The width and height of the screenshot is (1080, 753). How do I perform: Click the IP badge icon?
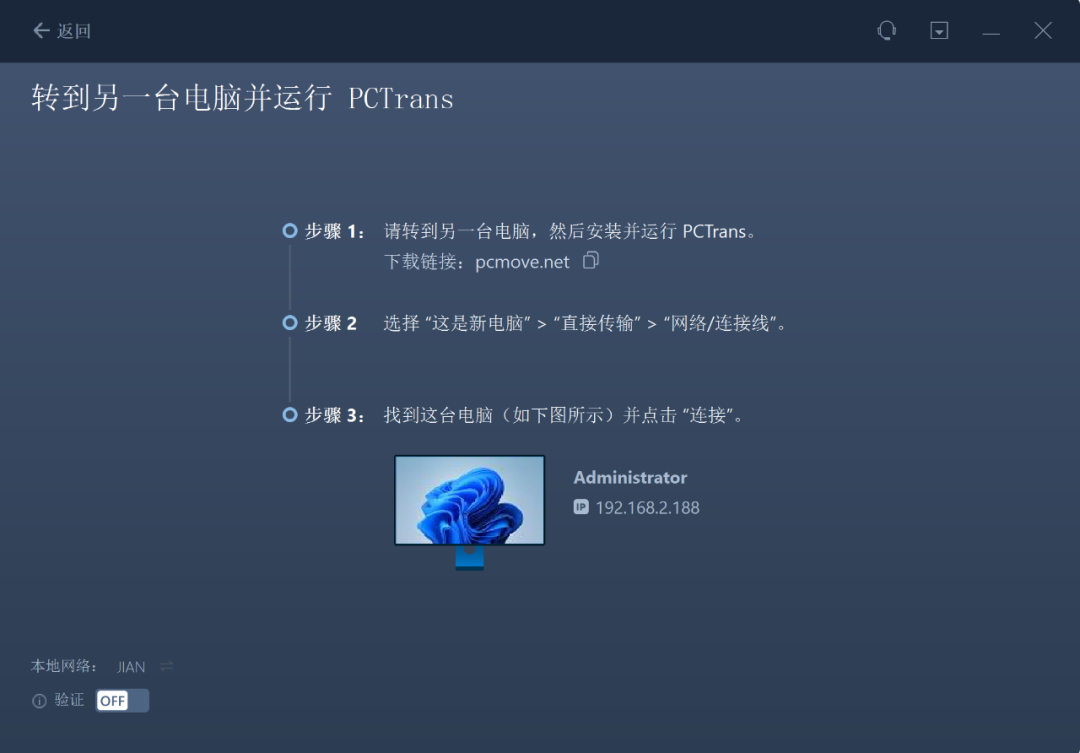pyautogui.click(x=581, y=507)
